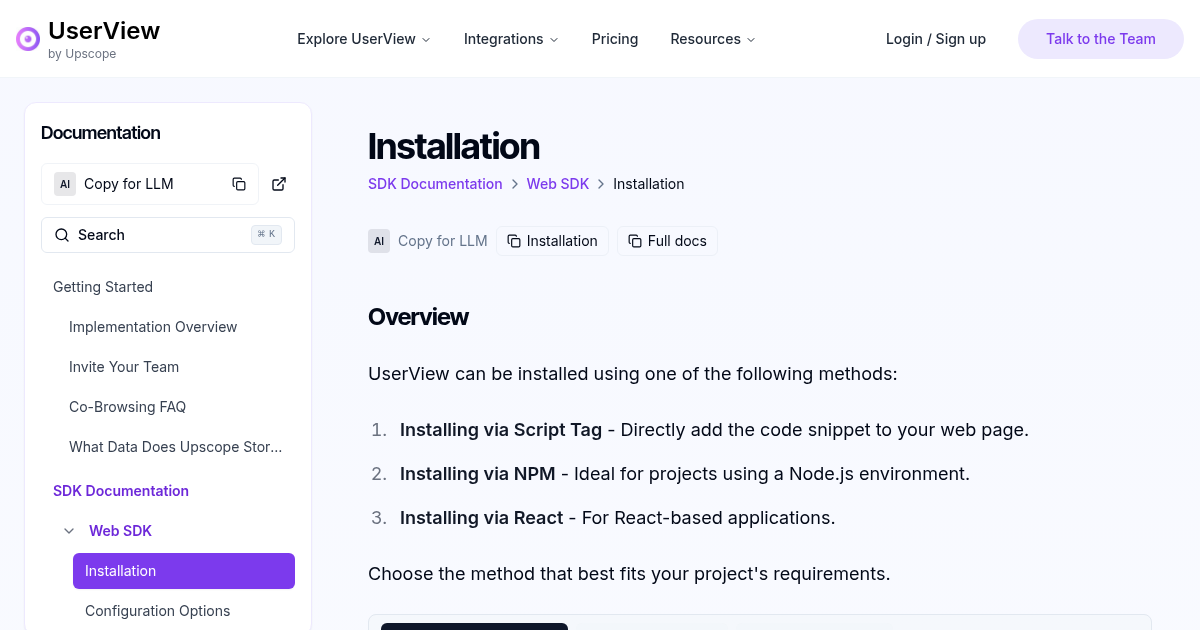Viewport: 1200px width, 630px height.
Task: Open external link icon beside Copy for LLM
Action: click(279, 184)
